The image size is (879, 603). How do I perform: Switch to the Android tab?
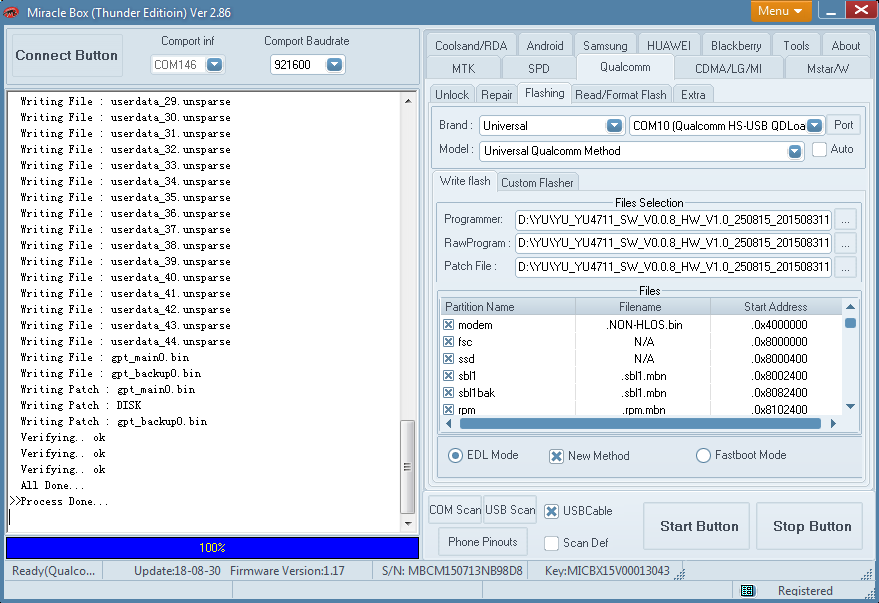pyautogui.click(x=545, y=45)
